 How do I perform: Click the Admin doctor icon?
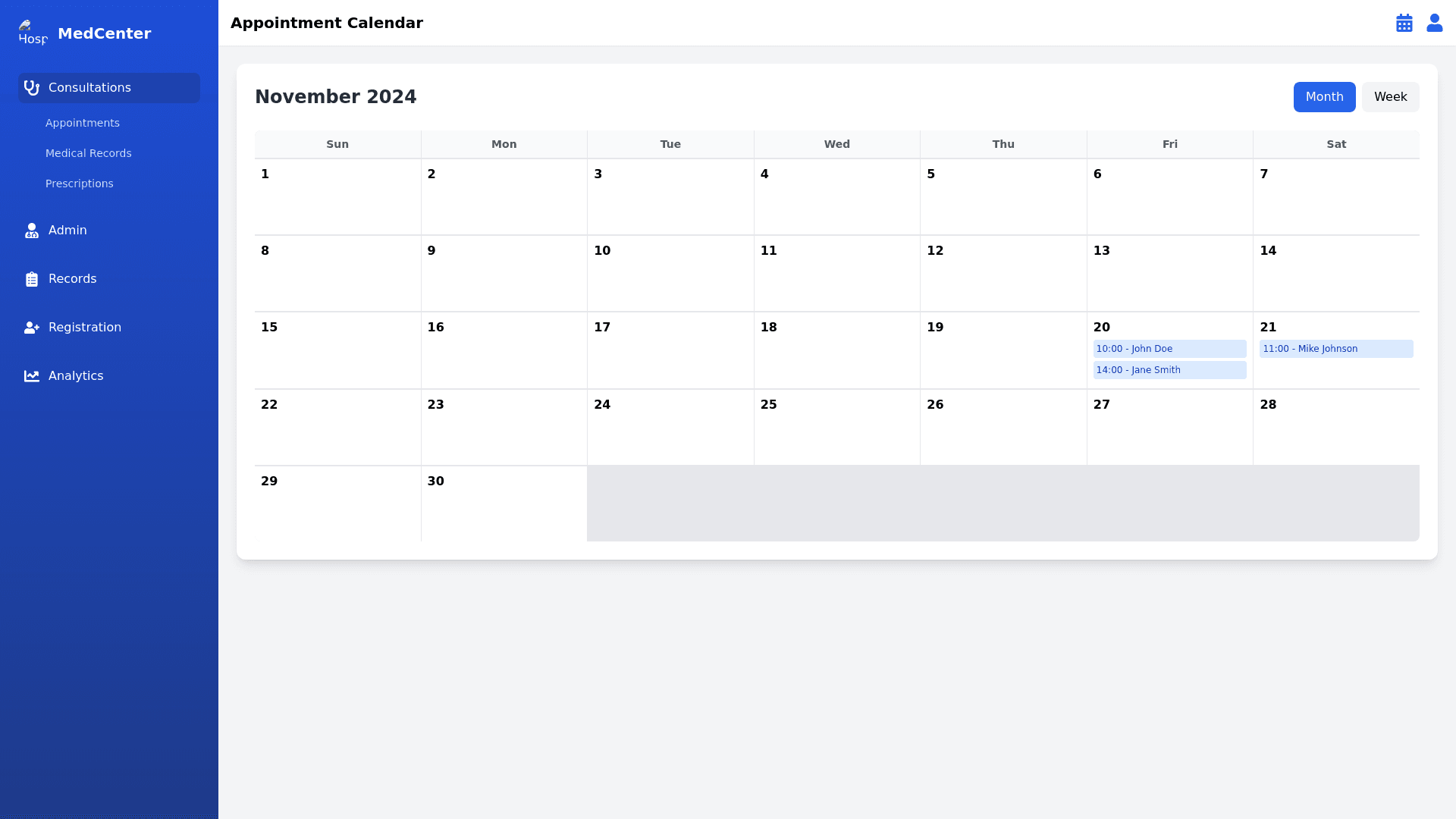coord(32,231)
